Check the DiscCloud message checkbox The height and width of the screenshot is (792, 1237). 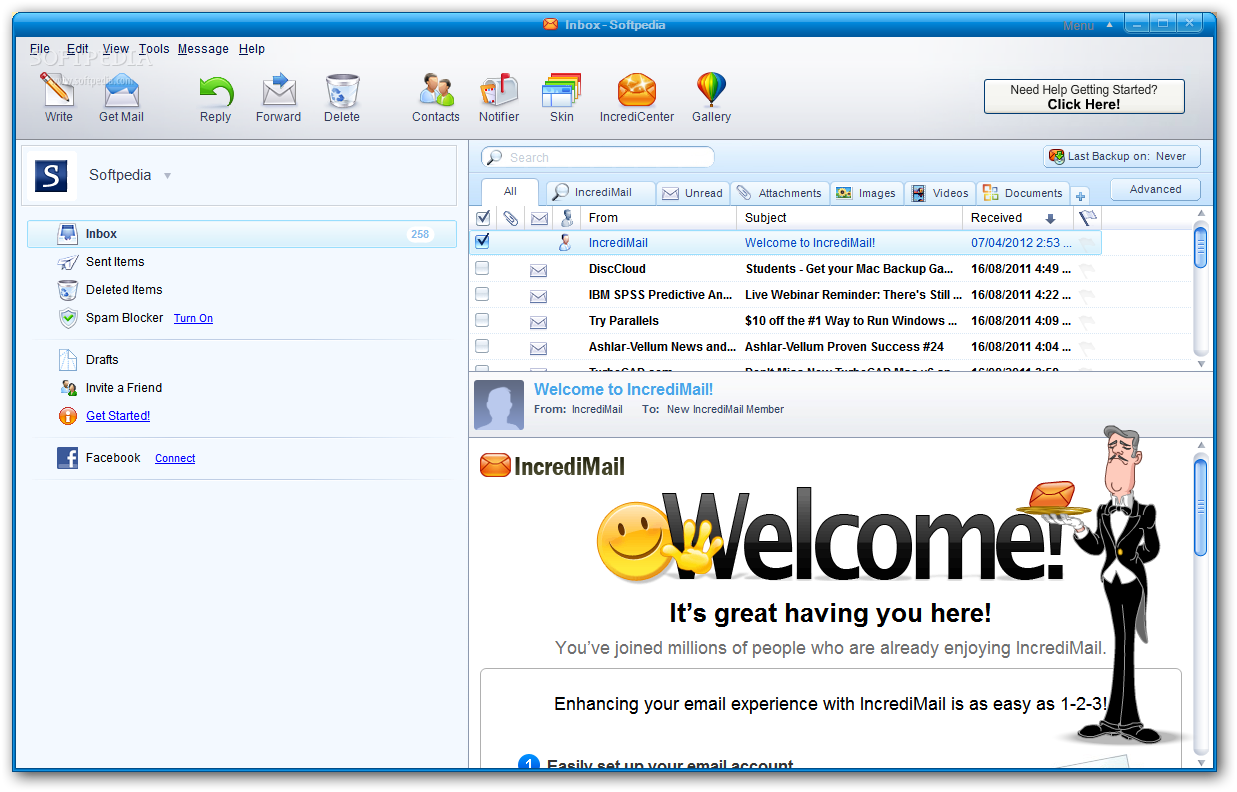pos(482,268)
